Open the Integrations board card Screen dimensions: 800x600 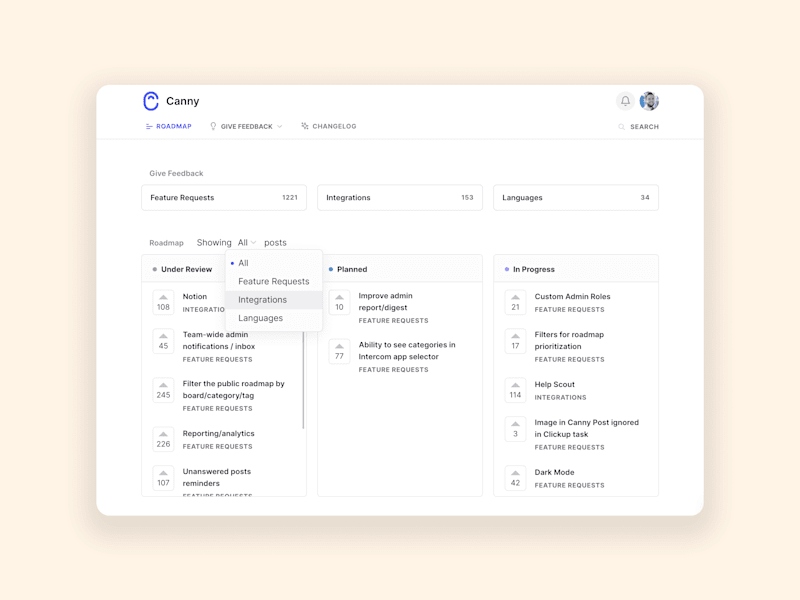tap(400, 197)
